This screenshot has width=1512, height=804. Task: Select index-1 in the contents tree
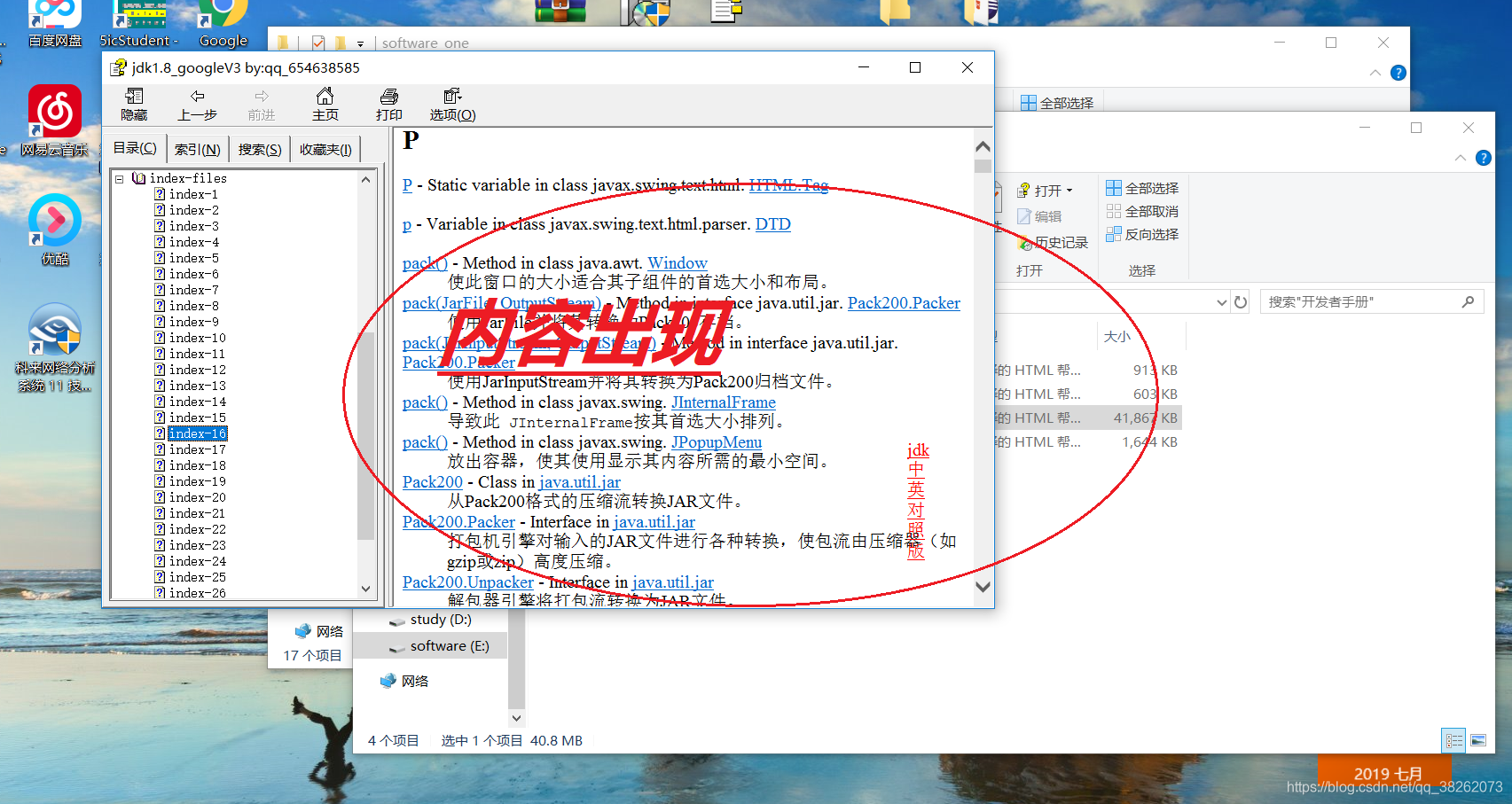point(193,194)
